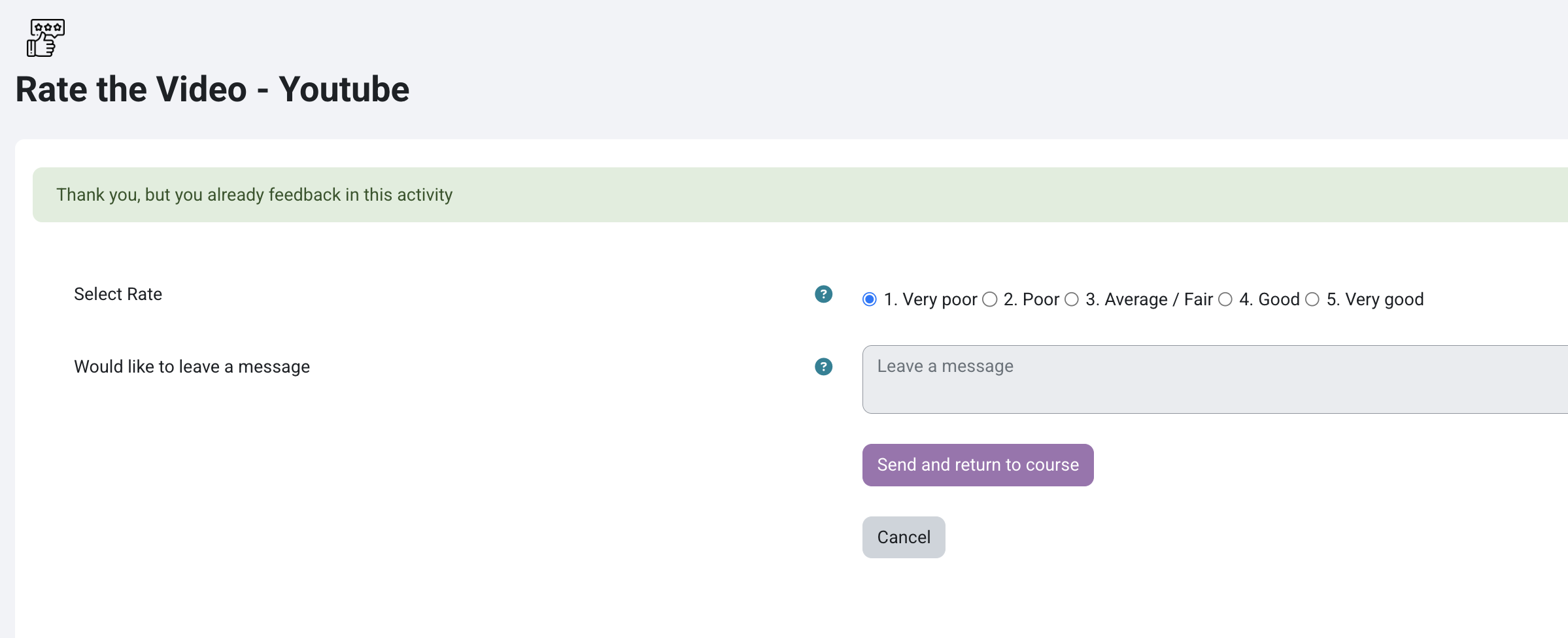Image resolution: width=1568 pixels, height=638 pixels.
Task: Click the 'Rate the Video - Youtube' heading
Action: click(x=213, y=90)
